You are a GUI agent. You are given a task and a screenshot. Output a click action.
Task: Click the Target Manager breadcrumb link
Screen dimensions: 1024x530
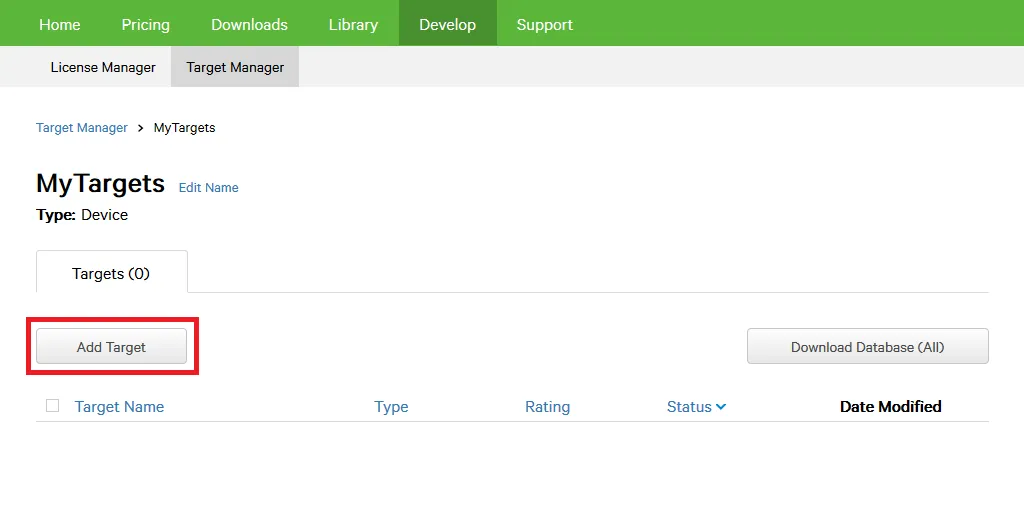tap(82, 128)
